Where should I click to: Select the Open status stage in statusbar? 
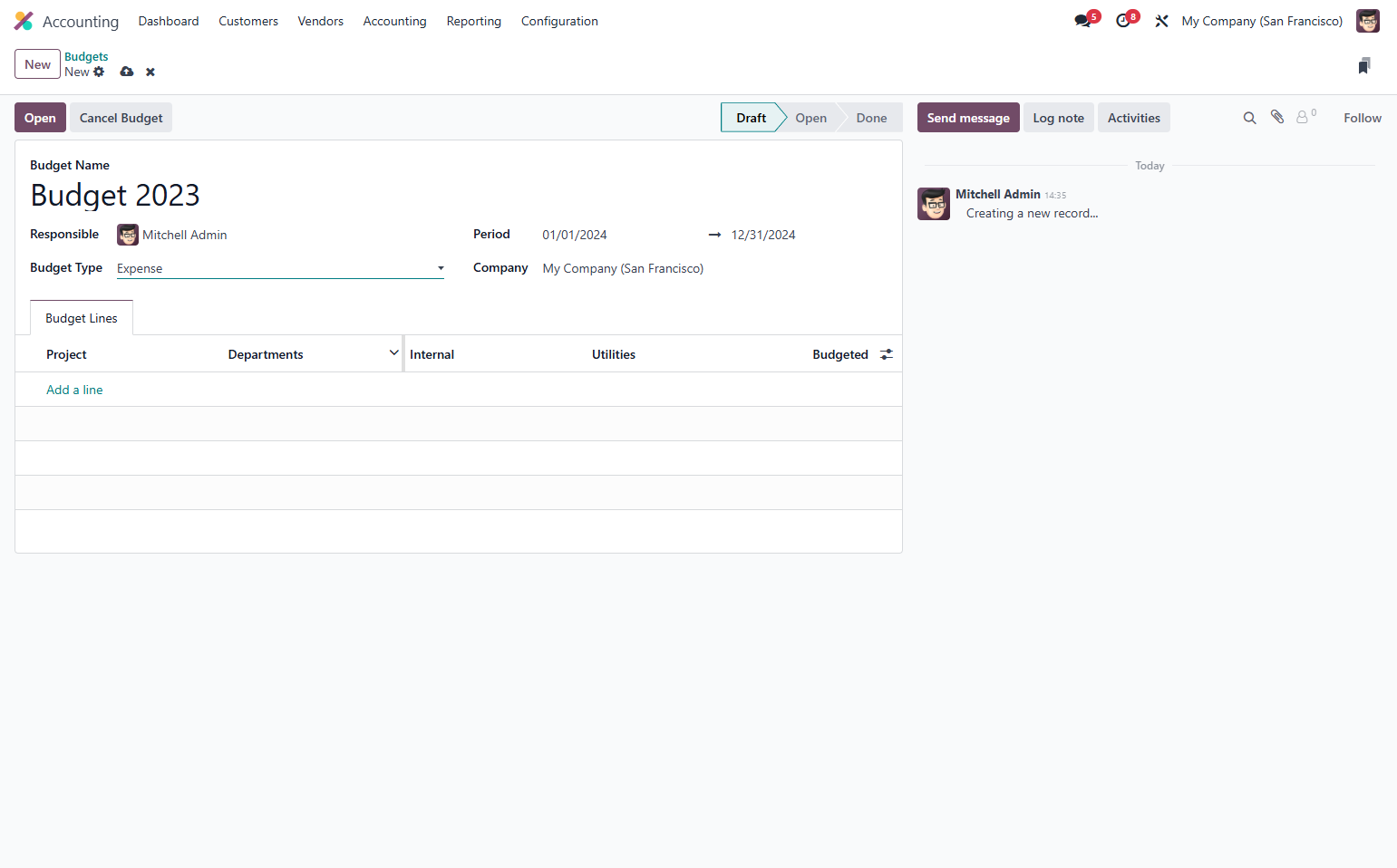811,118
